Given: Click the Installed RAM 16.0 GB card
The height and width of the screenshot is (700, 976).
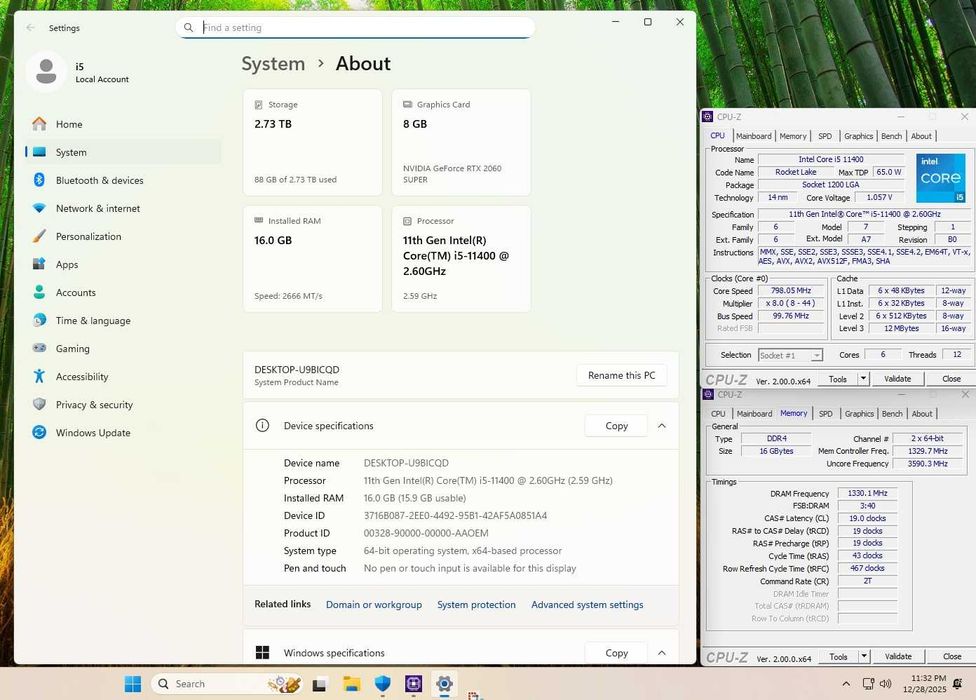Looking at the screenshot, I should tap(312, 259).
